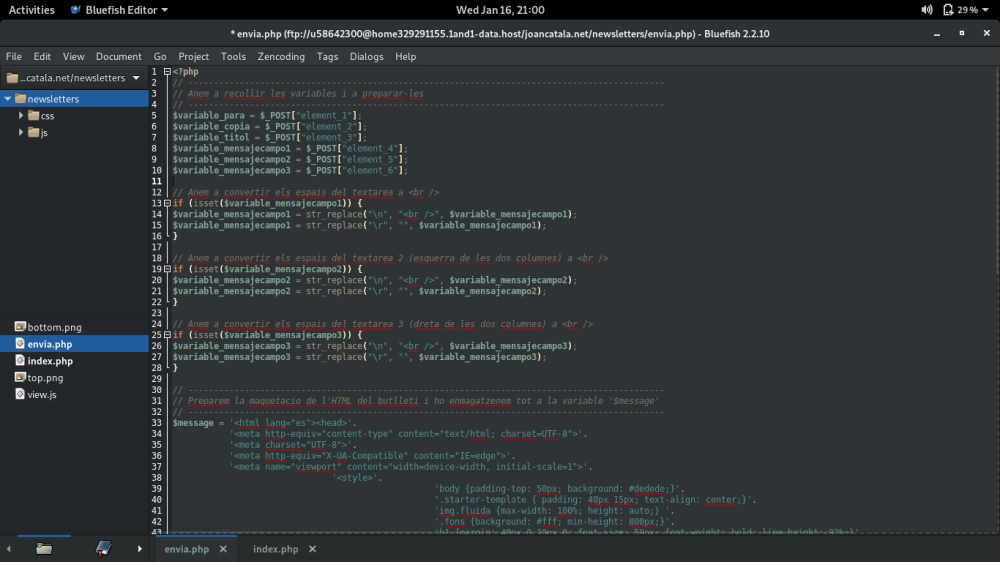Expand the js folder
Screen dimensions: 1000x562
pyautogui.click(x=21, y=132)
